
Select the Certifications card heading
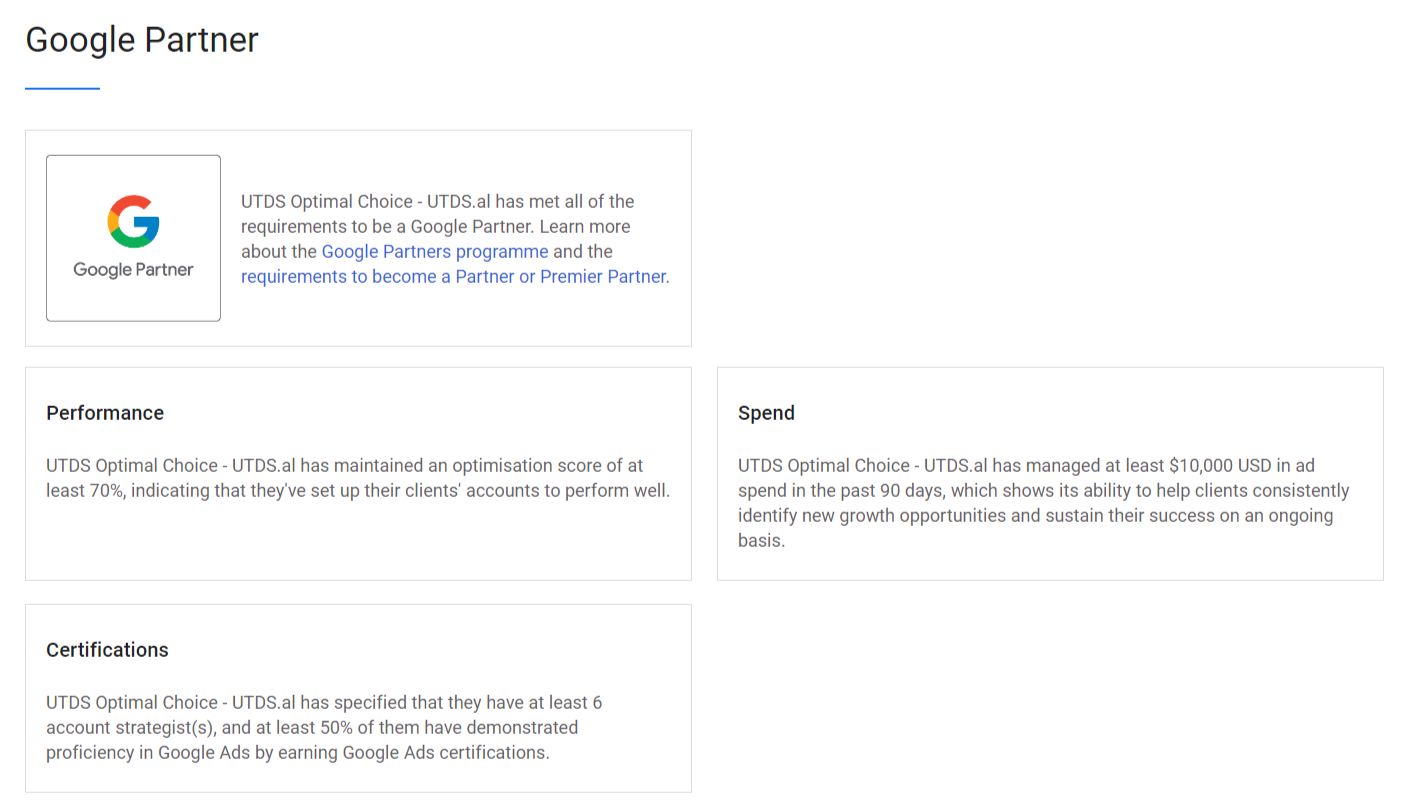(107, 650)
